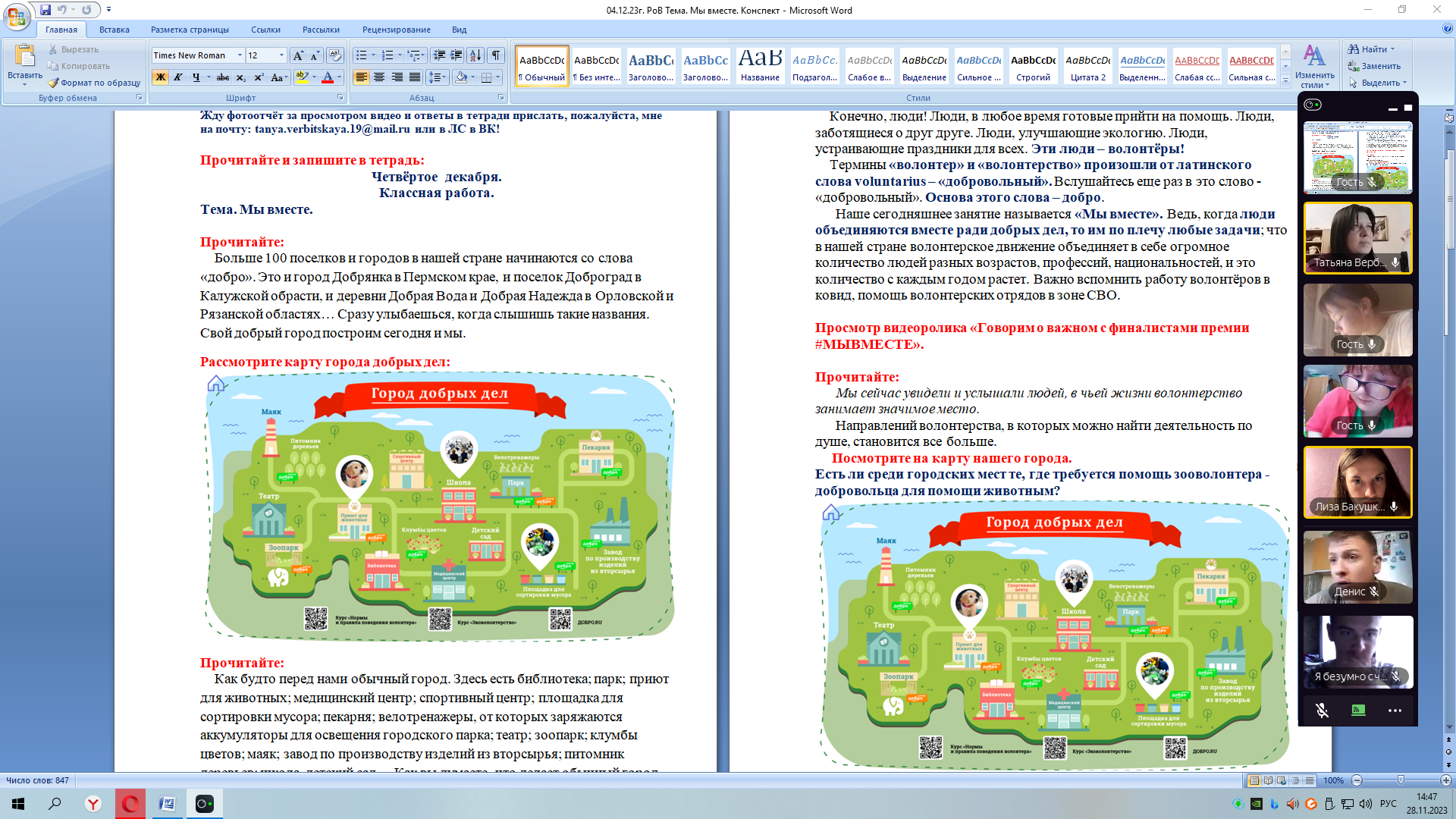Select Денис participant video thumbnail
This screenshot has width=1456, height=819.
(x=1357, y=567)
